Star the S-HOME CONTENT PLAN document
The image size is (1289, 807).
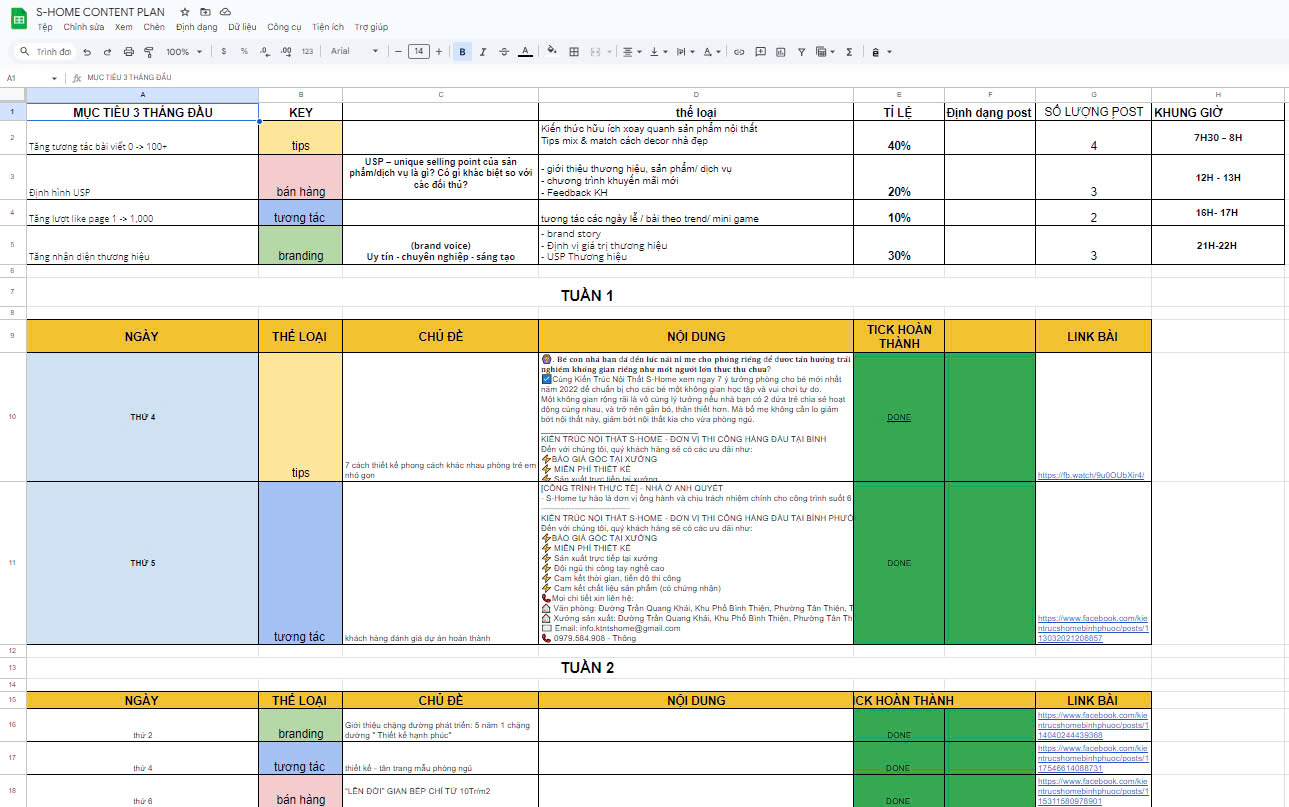(x=185, y=11)
